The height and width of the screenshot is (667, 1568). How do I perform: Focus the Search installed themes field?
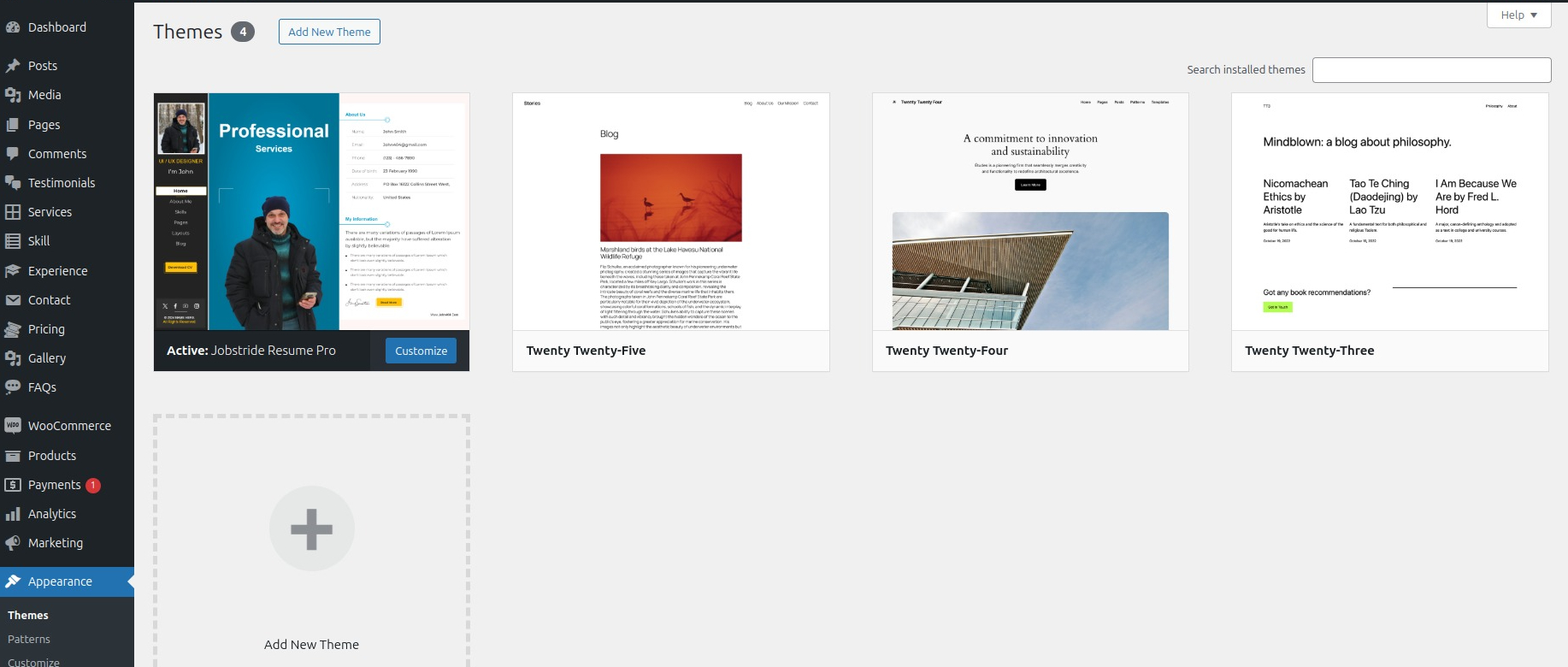[x=1431, y=70]
